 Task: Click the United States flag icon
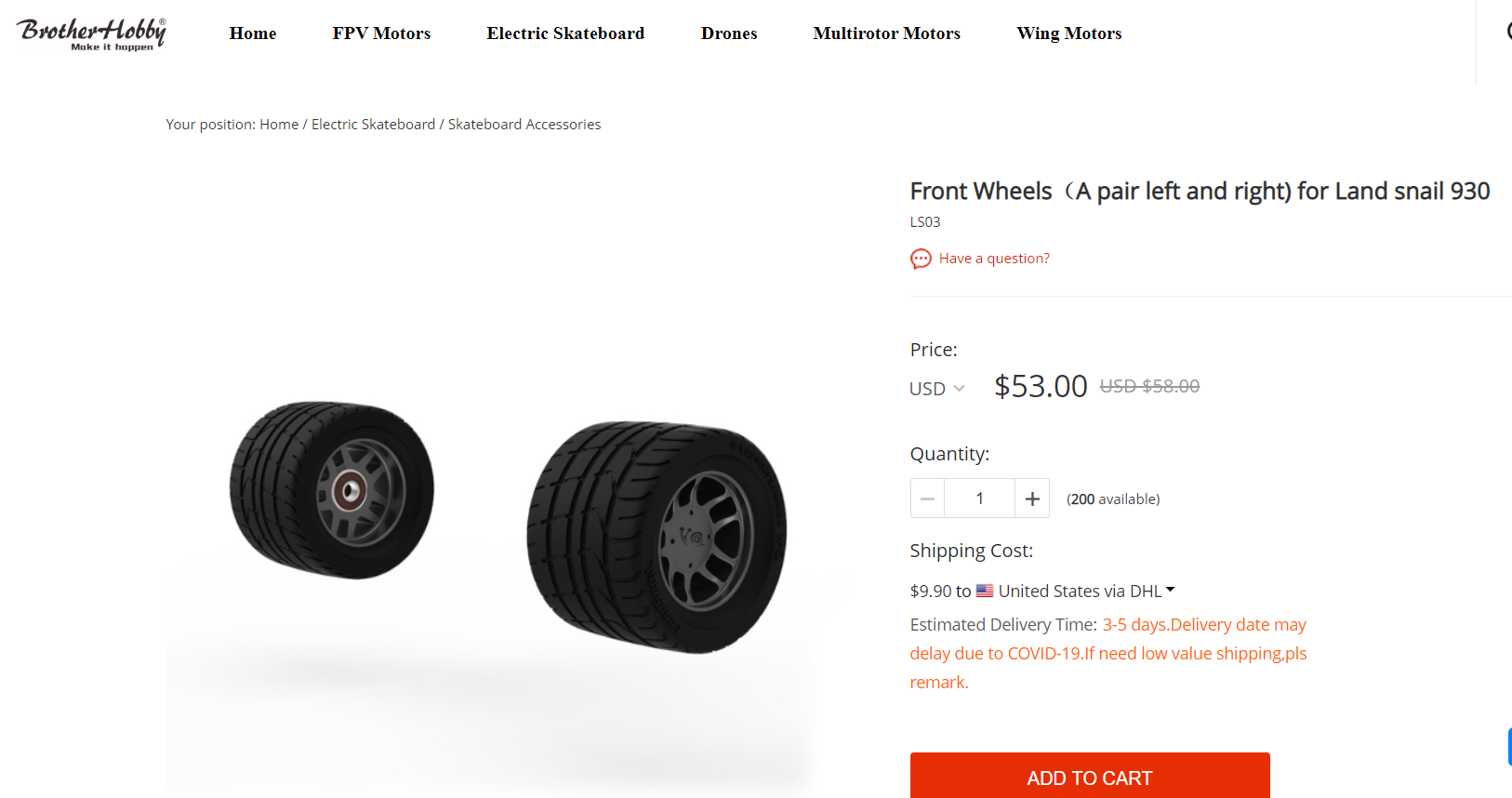pyautogui.click(x=985, y=591)
